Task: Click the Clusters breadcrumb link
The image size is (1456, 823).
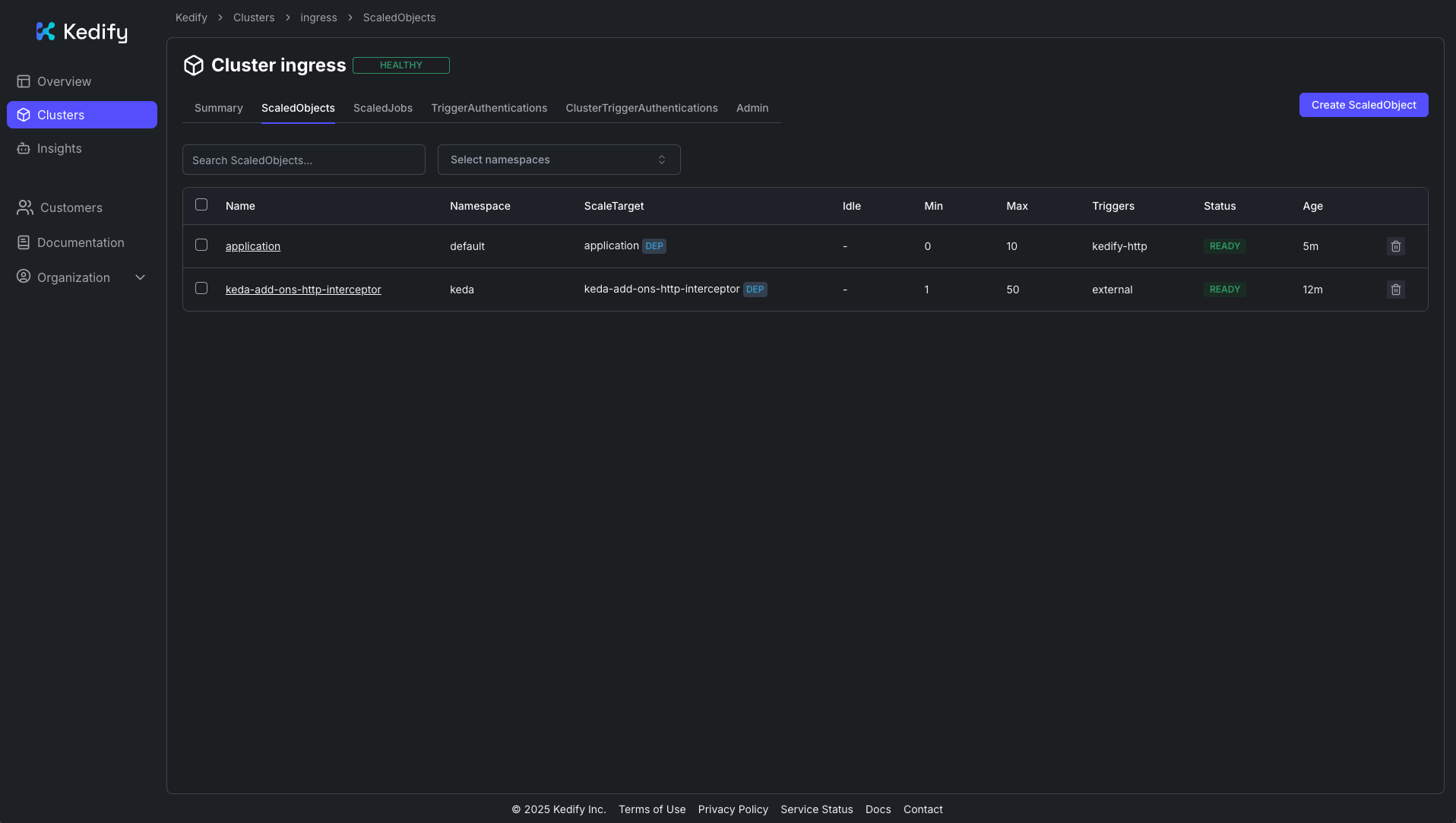Action: coord(254,17)
